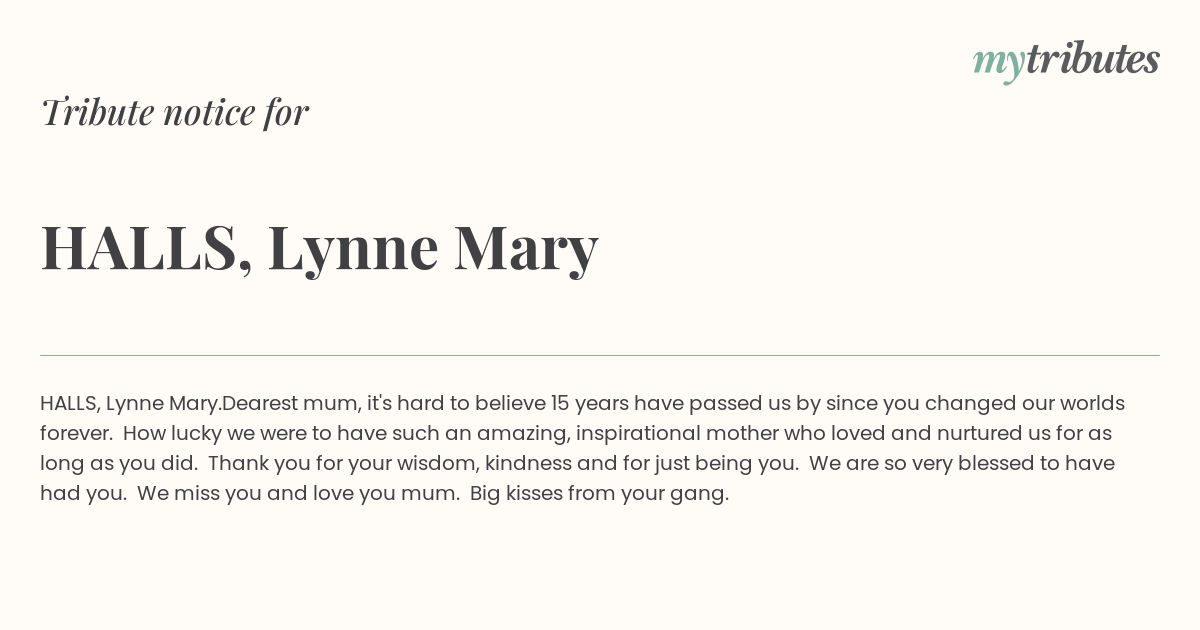Click "We miss you and love you mum"
This screenshot has height=630, width=1200.
(297, 494)
